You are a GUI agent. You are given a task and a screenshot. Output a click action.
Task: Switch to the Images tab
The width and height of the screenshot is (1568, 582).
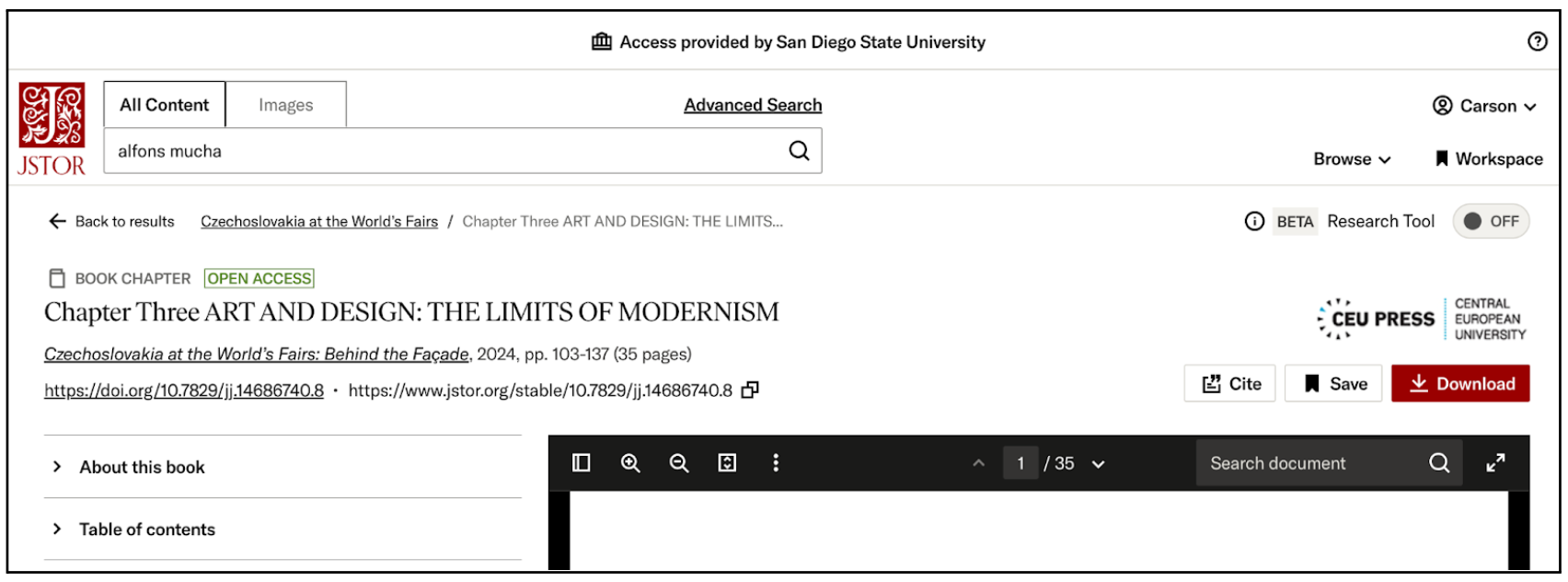(285, 105)
